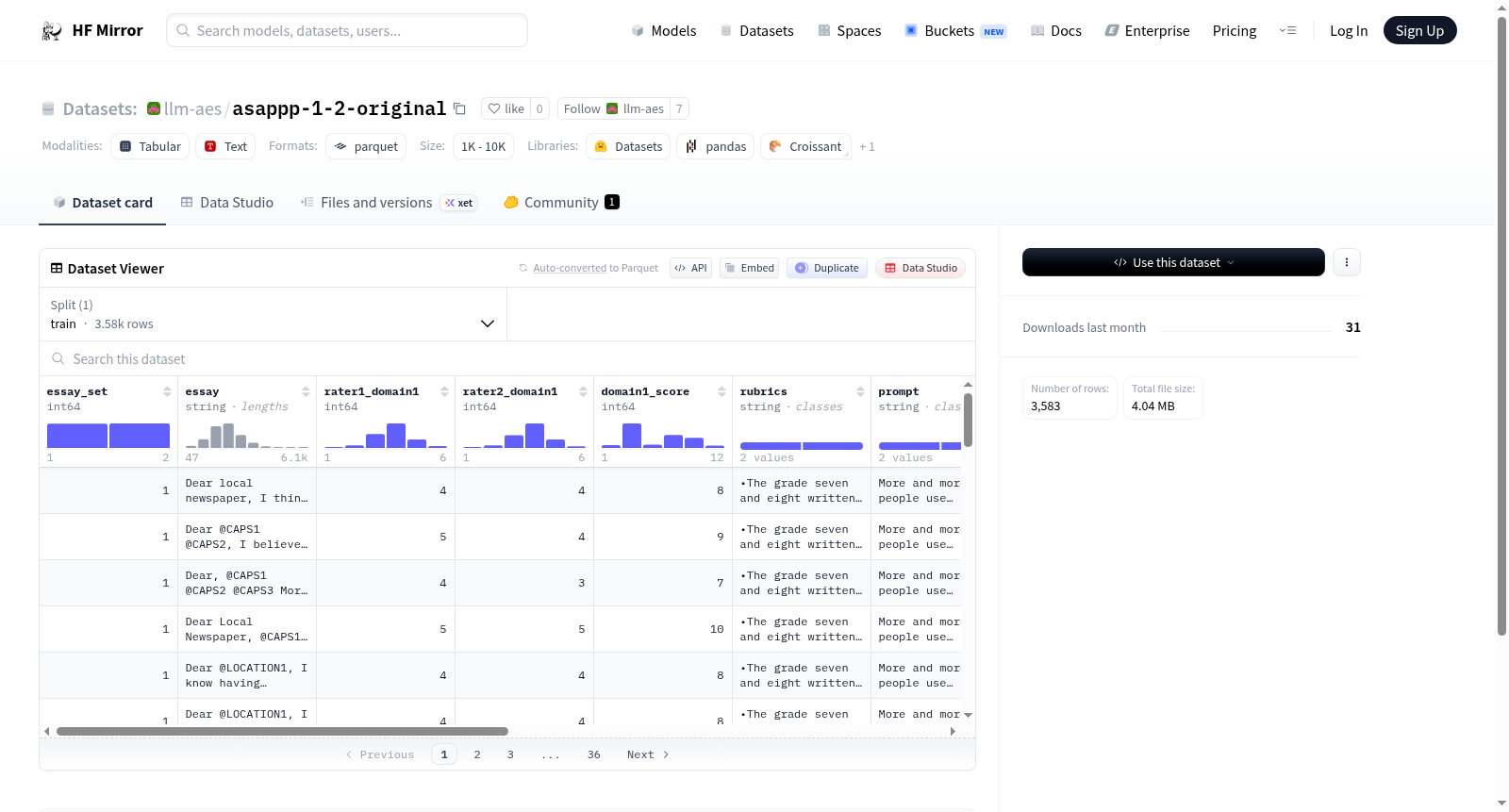Click the Community tab badge showing 1

[x=612, y=202]
